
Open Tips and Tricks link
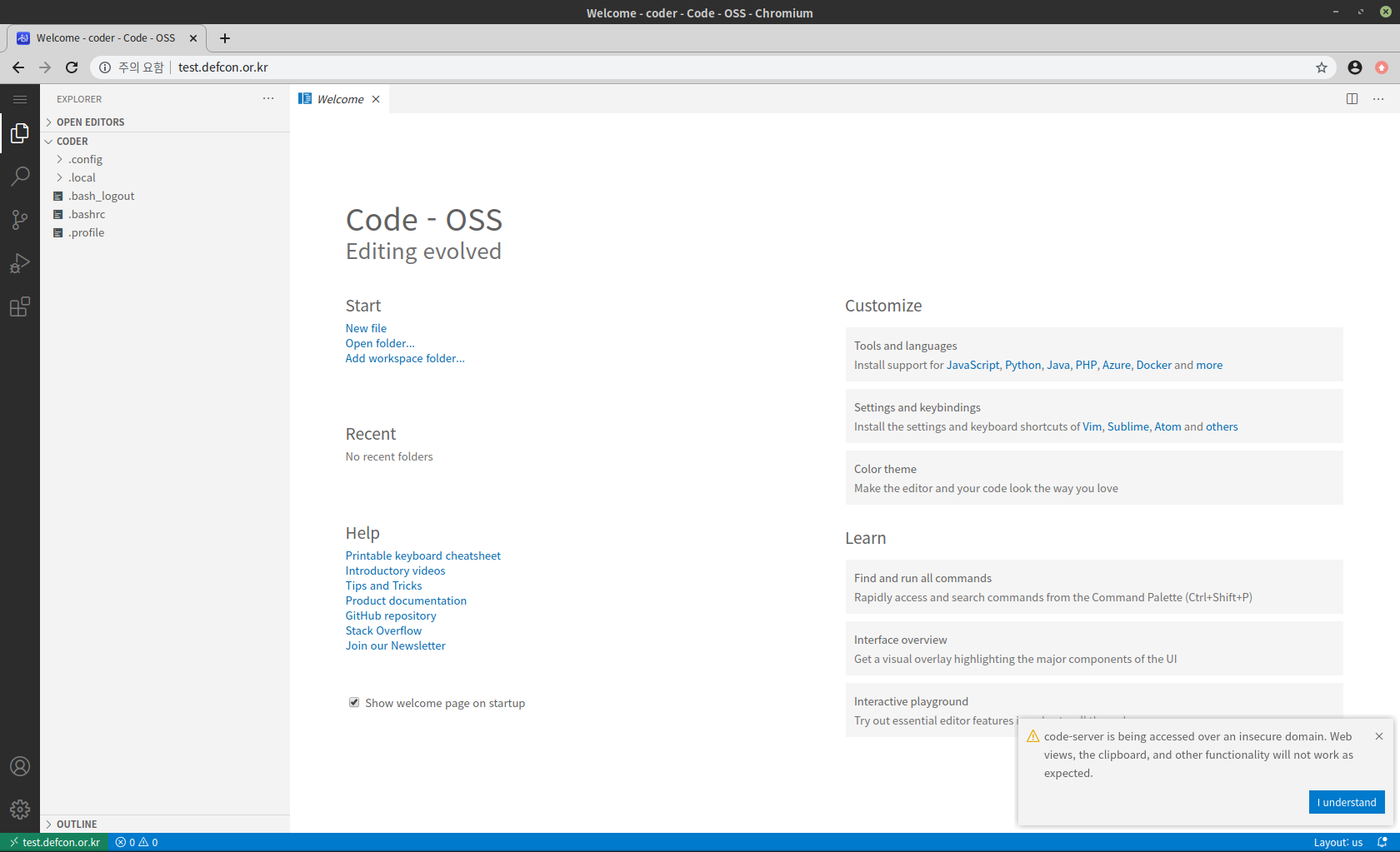click(x=383, y=585)
